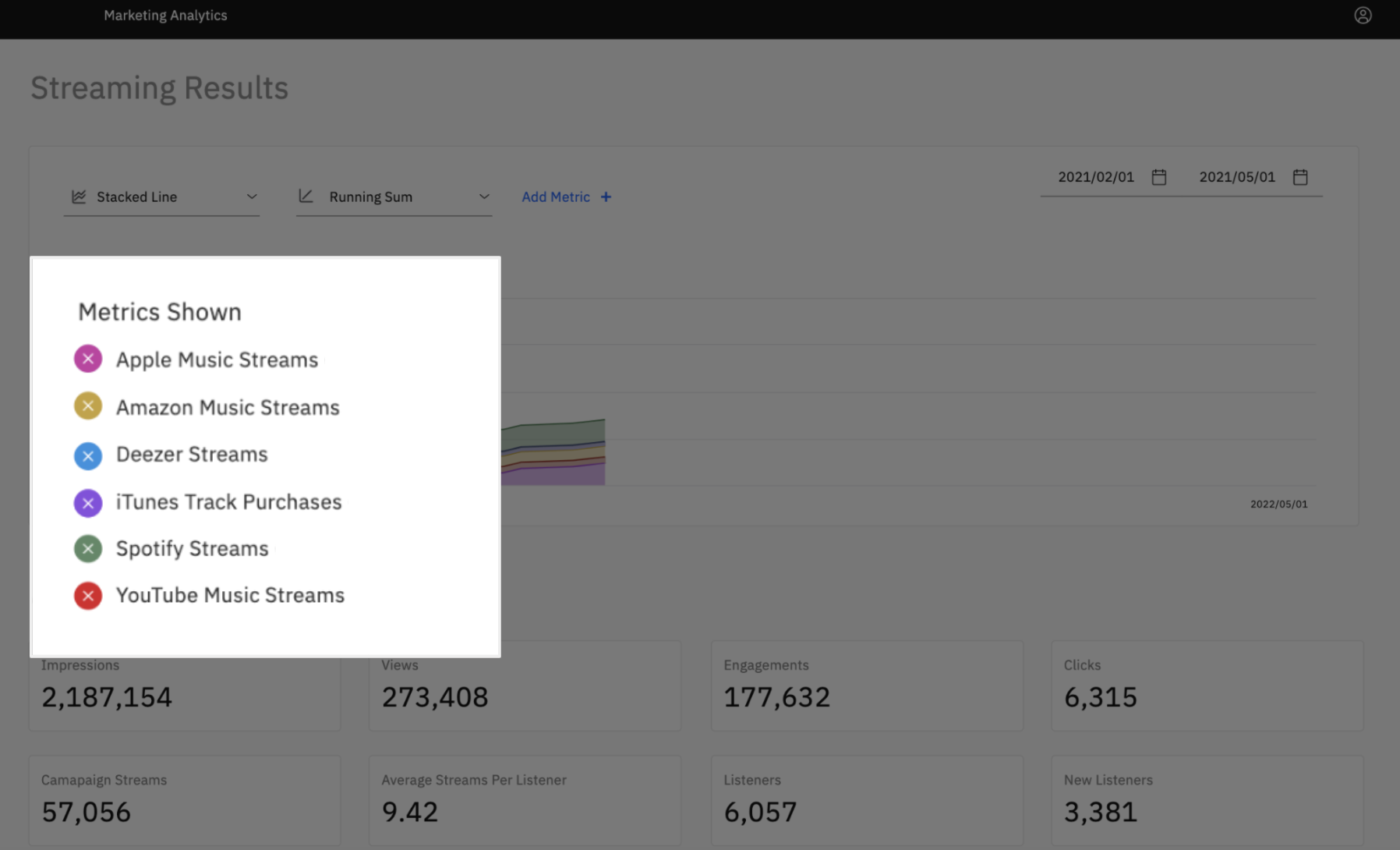Click the Camapaign Streams value 57,056

coord(87,812)
